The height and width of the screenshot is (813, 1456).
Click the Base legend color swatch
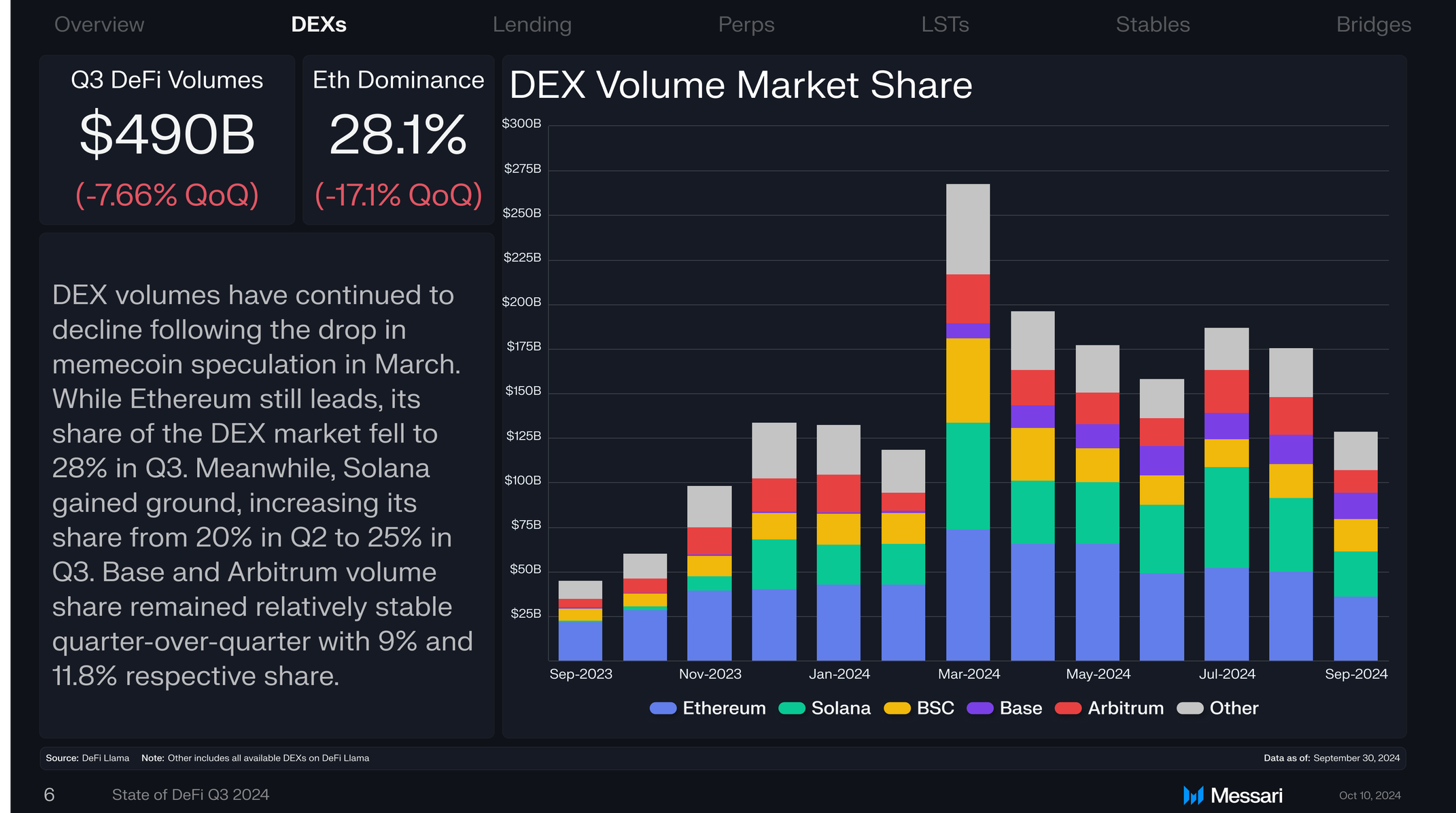tap(980, 708)
